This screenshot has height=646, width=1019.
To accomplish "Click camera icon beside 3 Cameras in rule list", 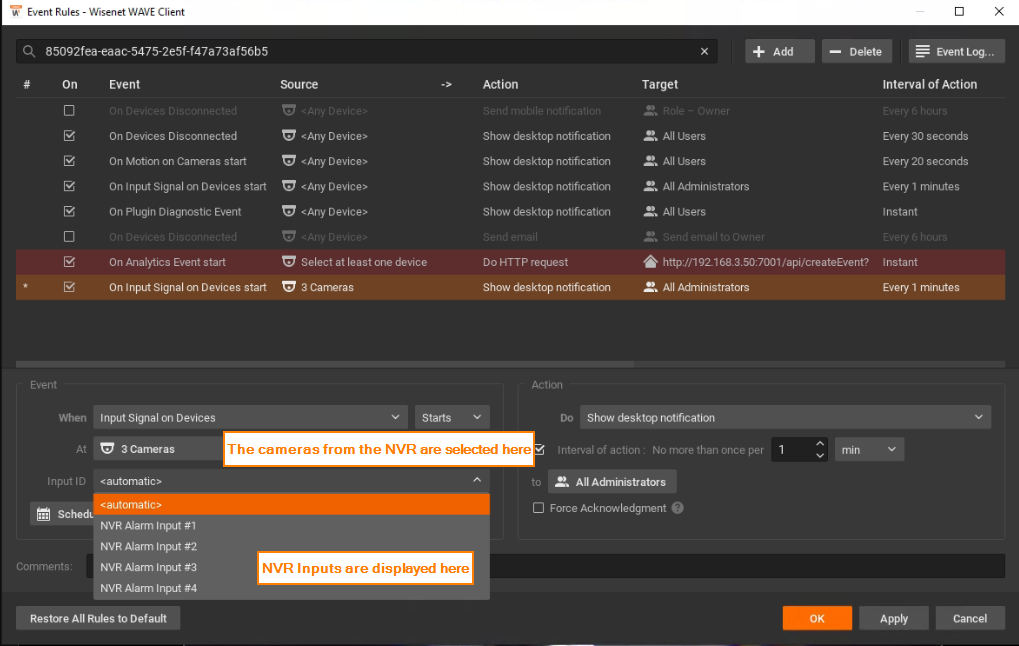I will (x=289, y=287).
